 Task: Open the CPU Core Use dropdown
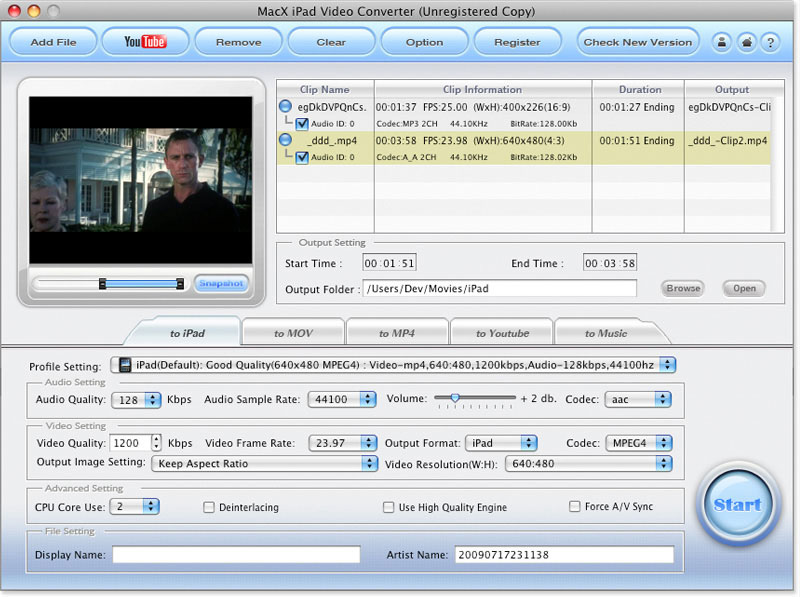tap(135, 507)
